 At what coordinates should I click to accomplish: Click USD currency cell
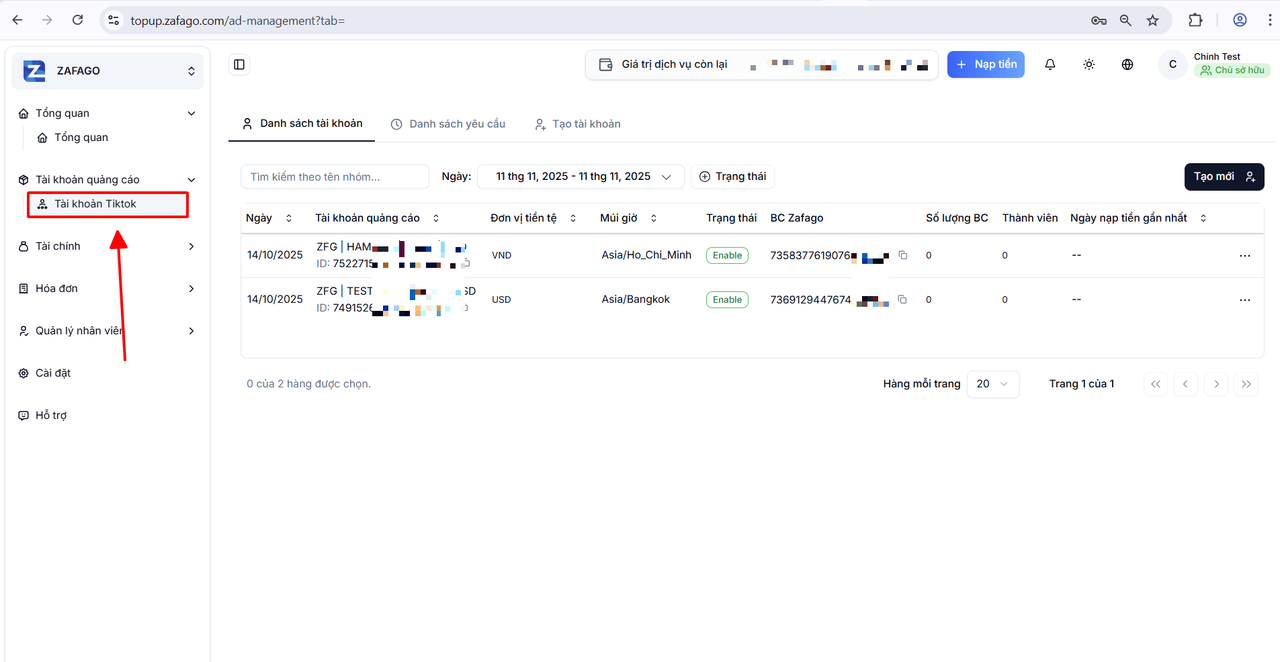point(502,300)
